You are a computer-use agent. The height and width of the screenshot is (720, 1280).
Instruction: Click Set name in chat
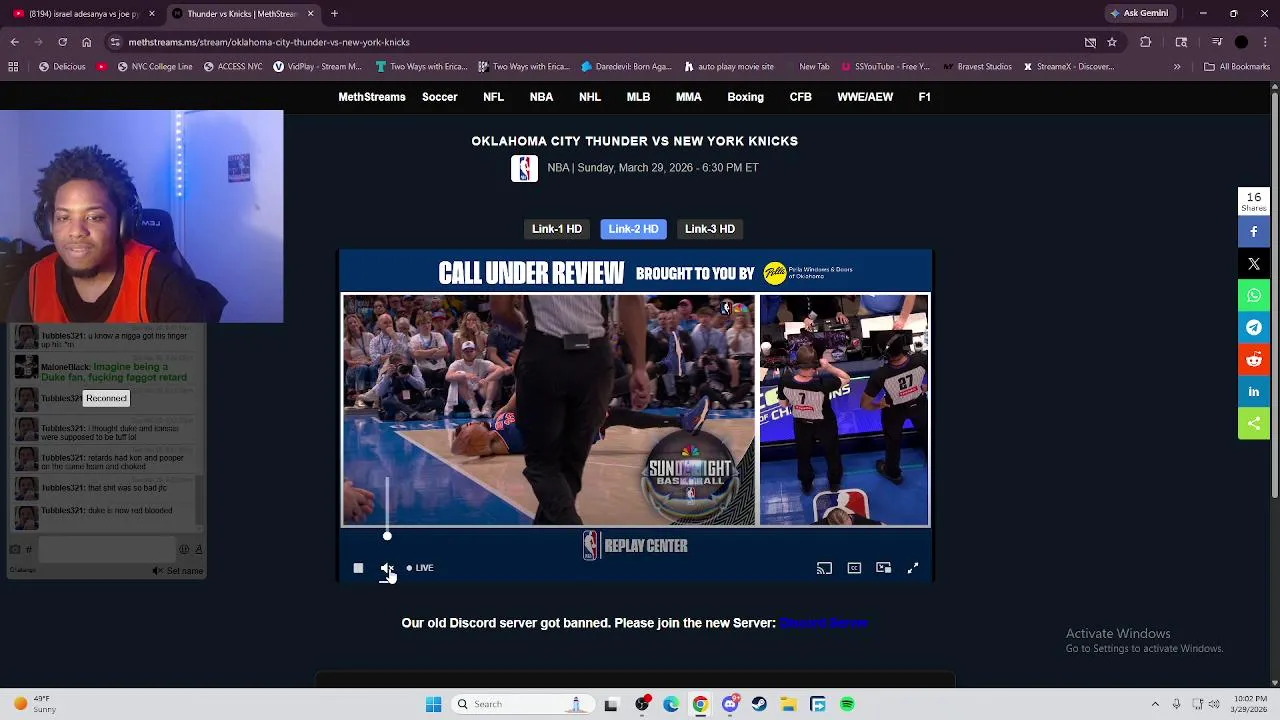(x=185, y=571)
